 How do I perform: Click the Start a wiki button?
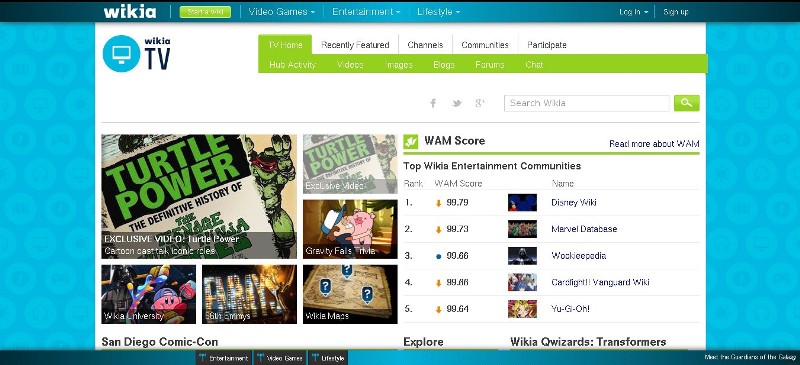pyautogui.click(x=205, y=12)
